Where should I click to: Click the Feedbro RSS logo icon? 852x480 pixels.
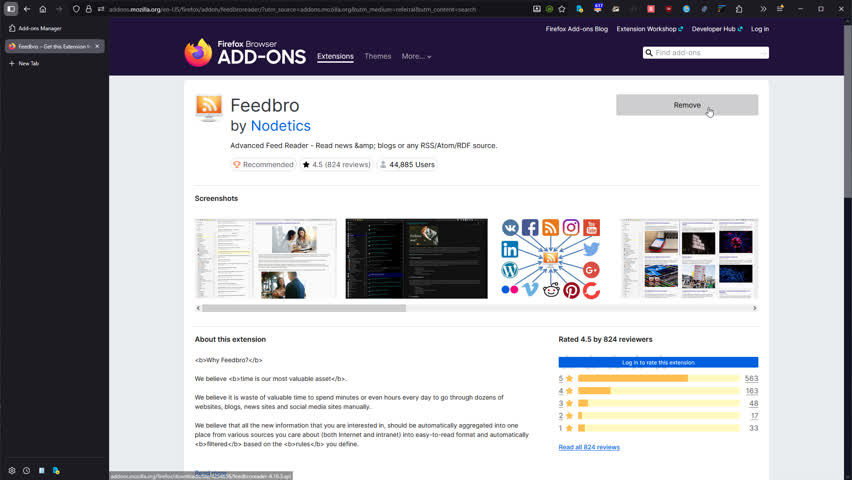pos(209,106)
